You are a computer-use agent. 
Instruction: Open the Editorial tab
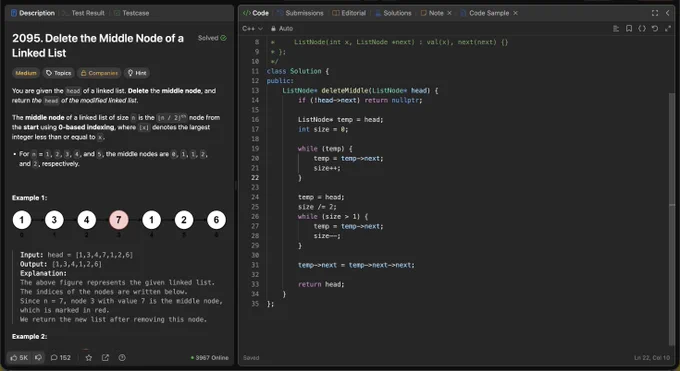tap(349, 13)
